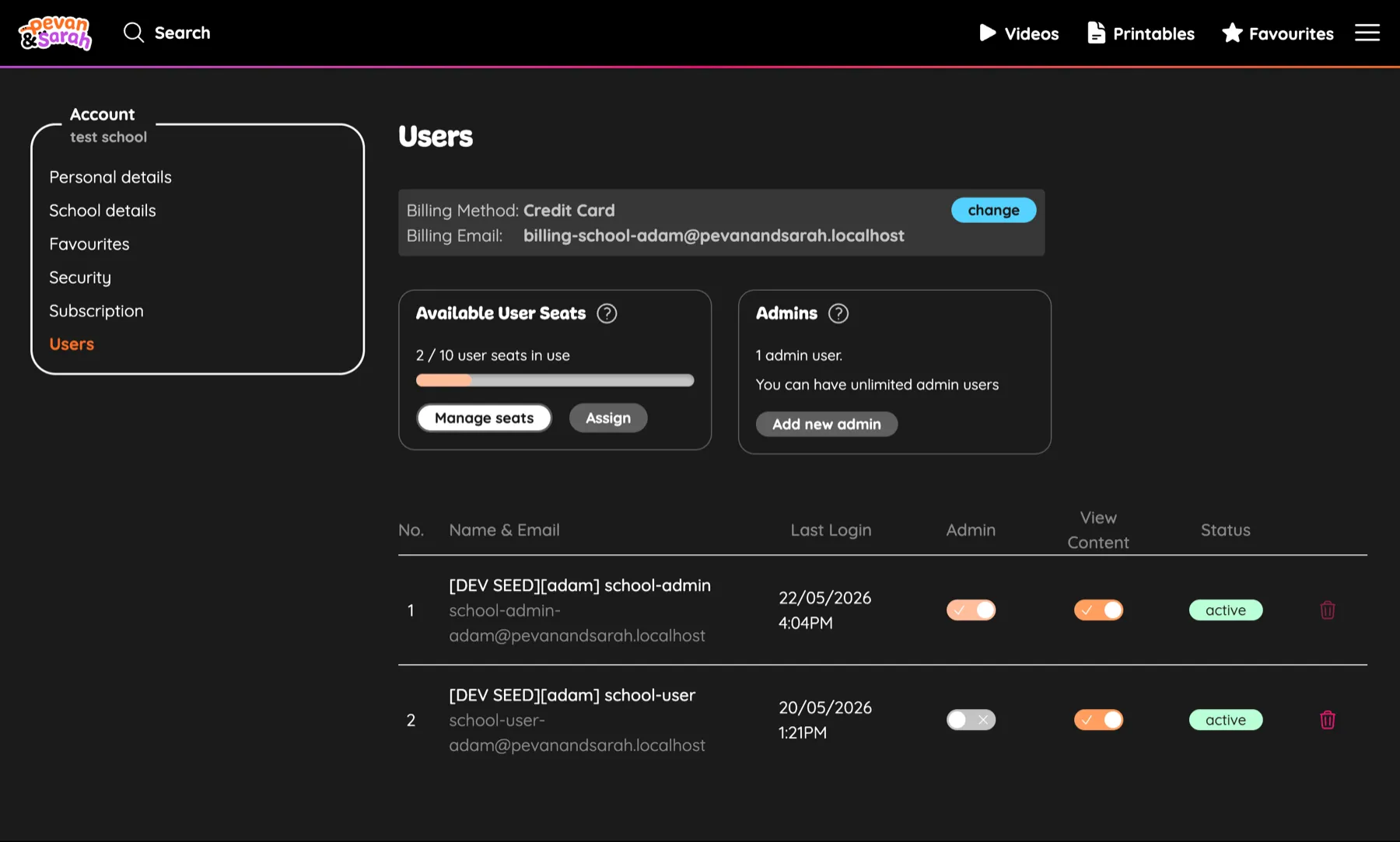This screenshot has height=842, width=1400.
Task: Open the hamburger menu icon
Action: [x=1367, y=33]
